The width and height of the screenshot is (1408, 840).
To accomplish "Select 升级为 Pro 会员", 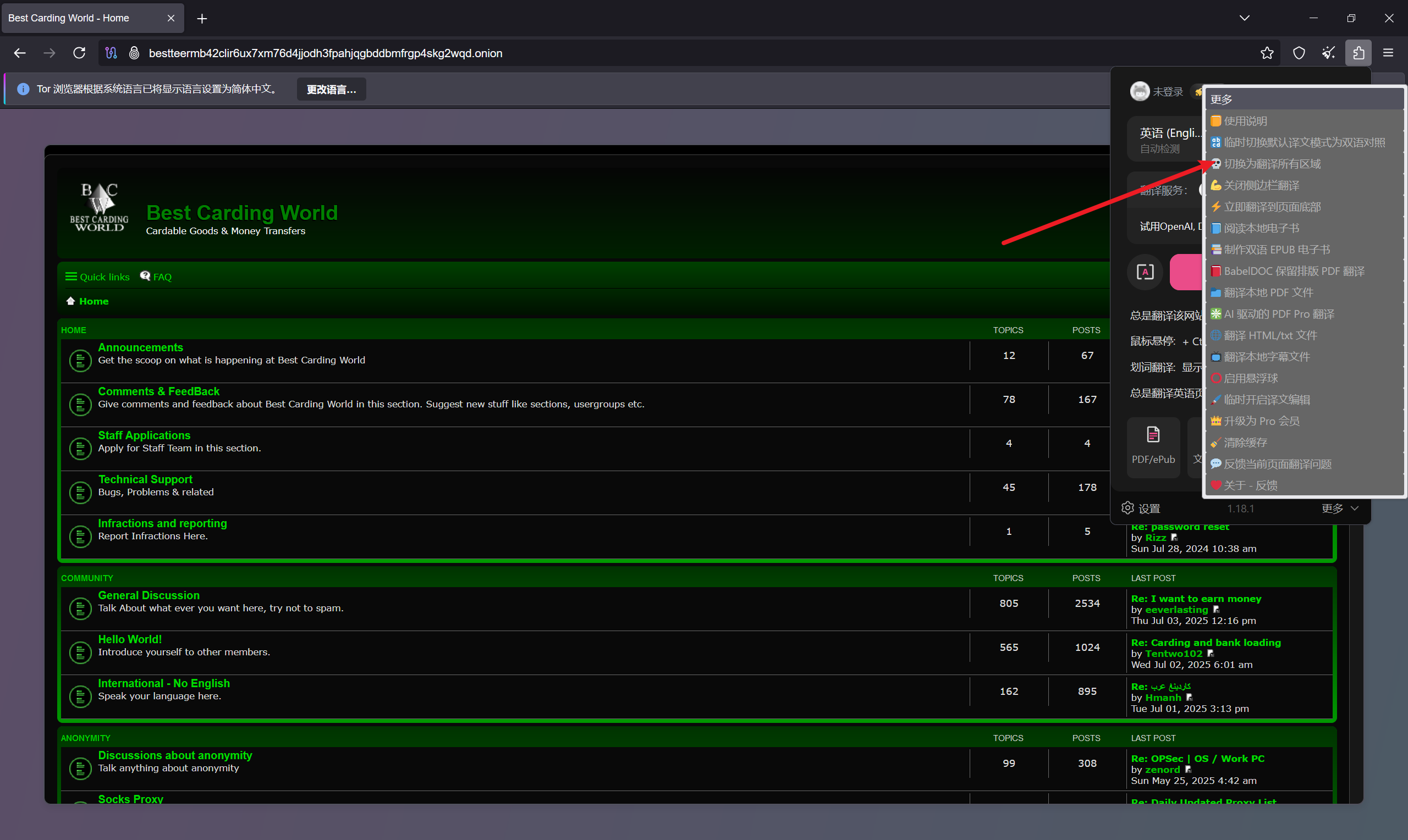I will pyautogui.click(x=1305, y=421).
